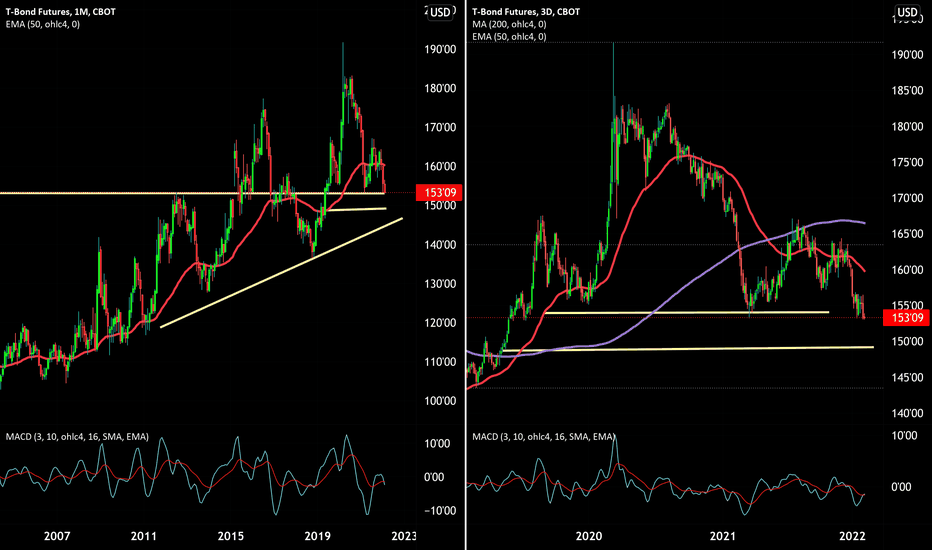Click the 153'09 price label on left chart
The width and height of the screenshot is (932, 550).
click(439, 193)
